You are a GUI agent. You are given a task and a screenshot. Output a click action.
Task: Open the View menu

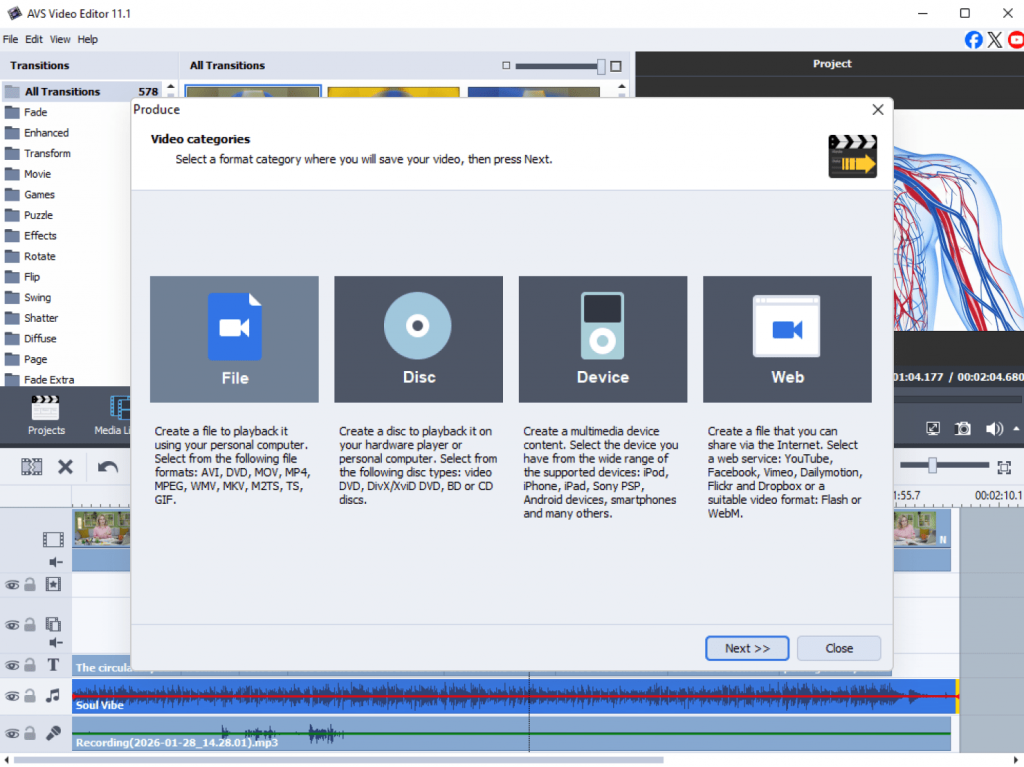tap(60, 39)
